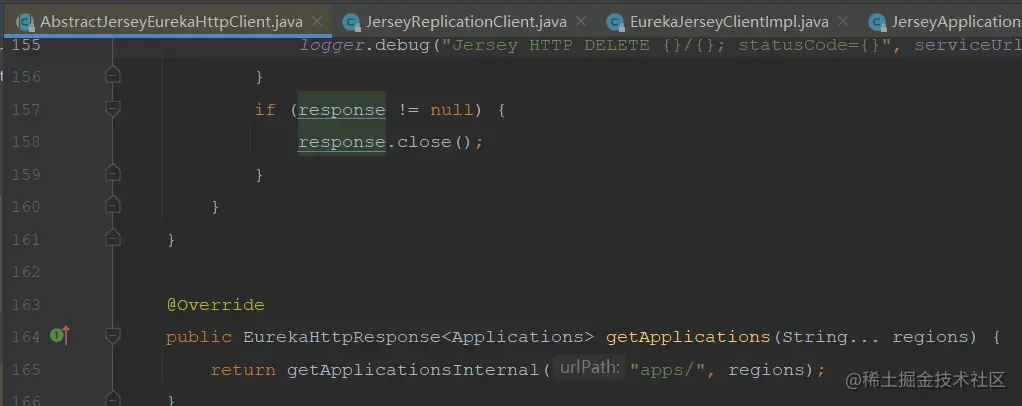Click the "apps/" string literal
This screenshot has height=406, width=1022.
(x=667, y=370)
